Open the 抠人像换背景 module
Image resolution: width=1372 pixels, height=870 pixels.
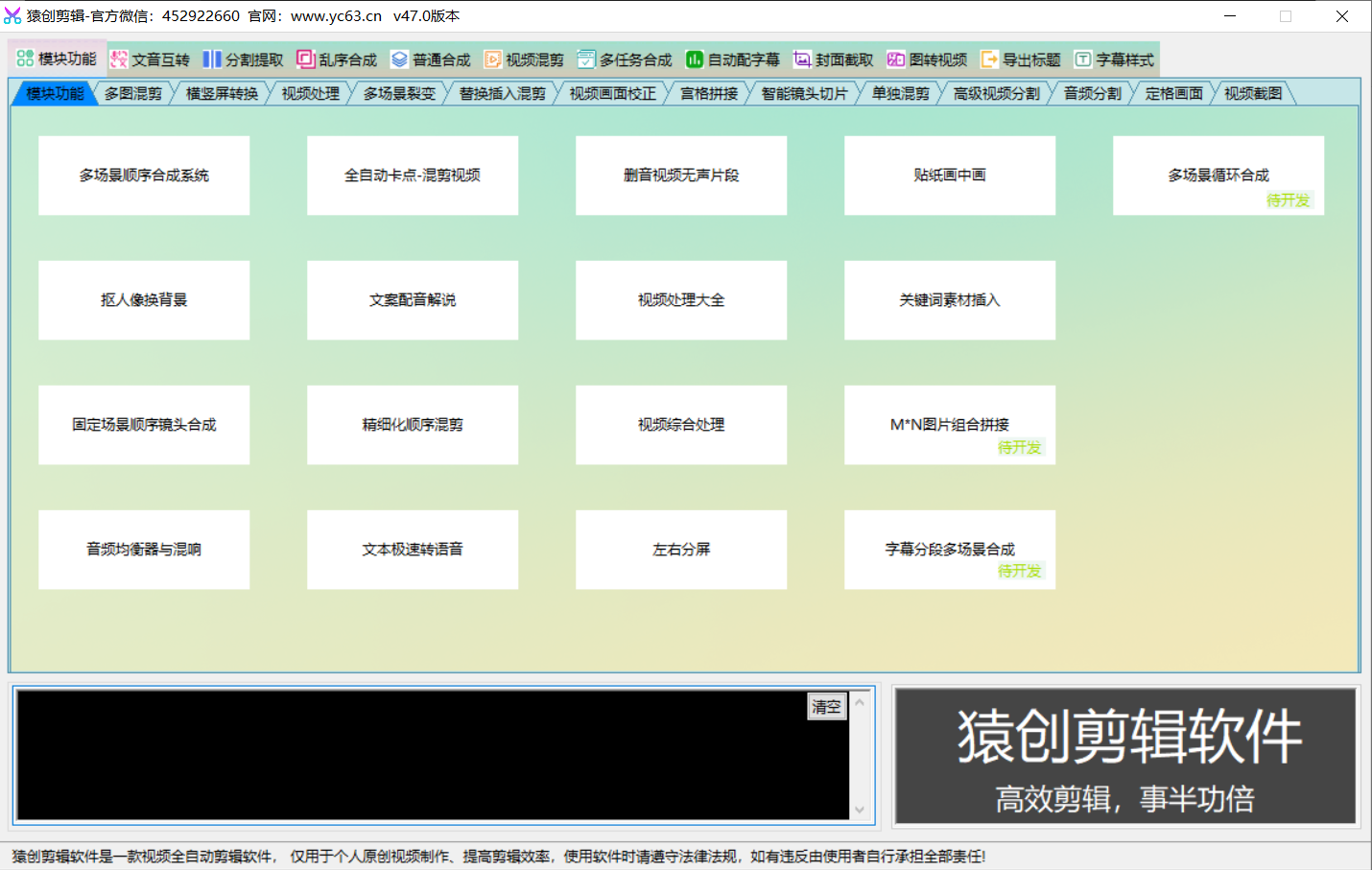tap(144, 300)
